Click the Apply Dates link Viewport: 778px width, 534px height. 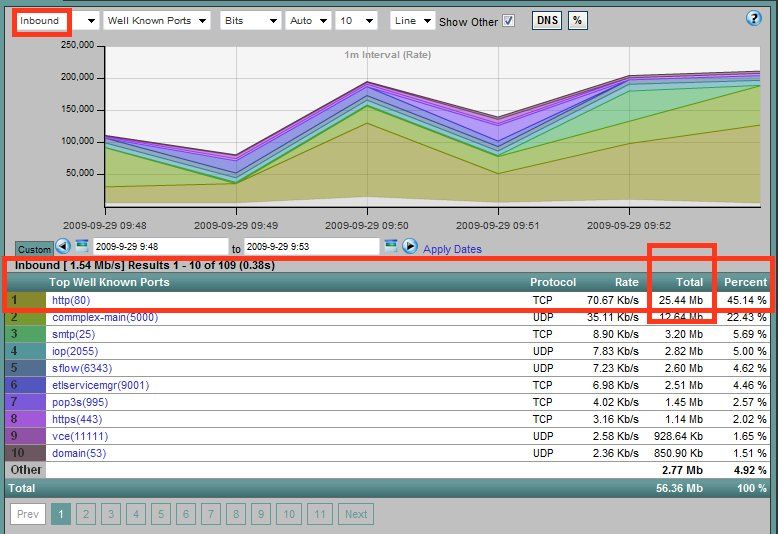452,249
